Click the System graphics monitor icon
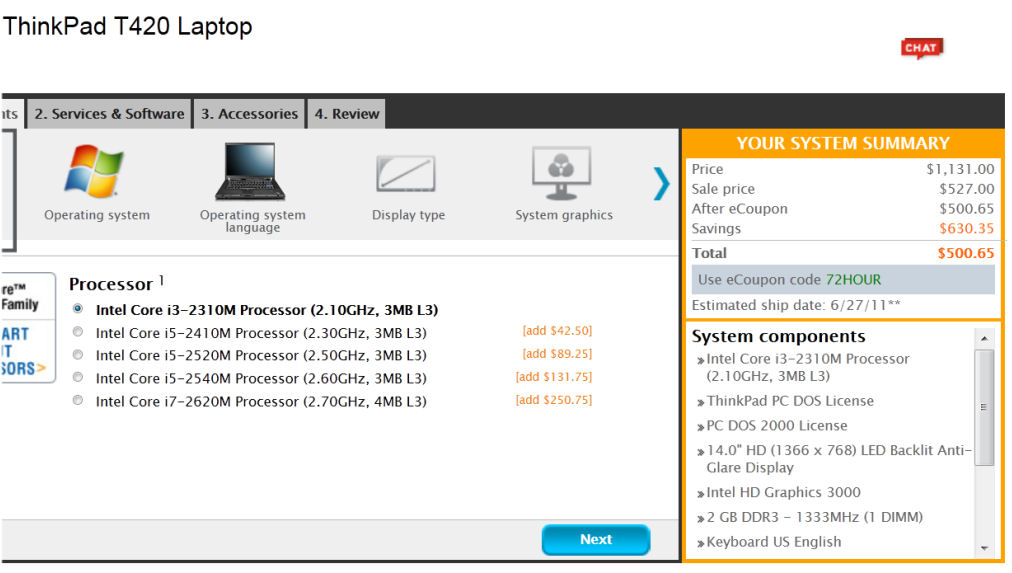 [x=562, y=174]
